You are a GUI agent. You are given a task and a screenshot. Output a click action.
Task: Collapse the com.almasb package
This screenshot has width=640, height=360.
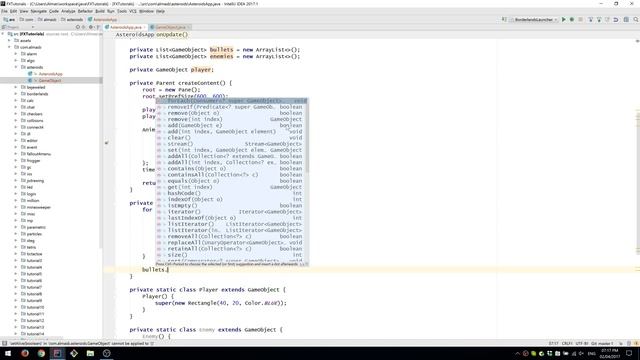[x=10, y=47]
